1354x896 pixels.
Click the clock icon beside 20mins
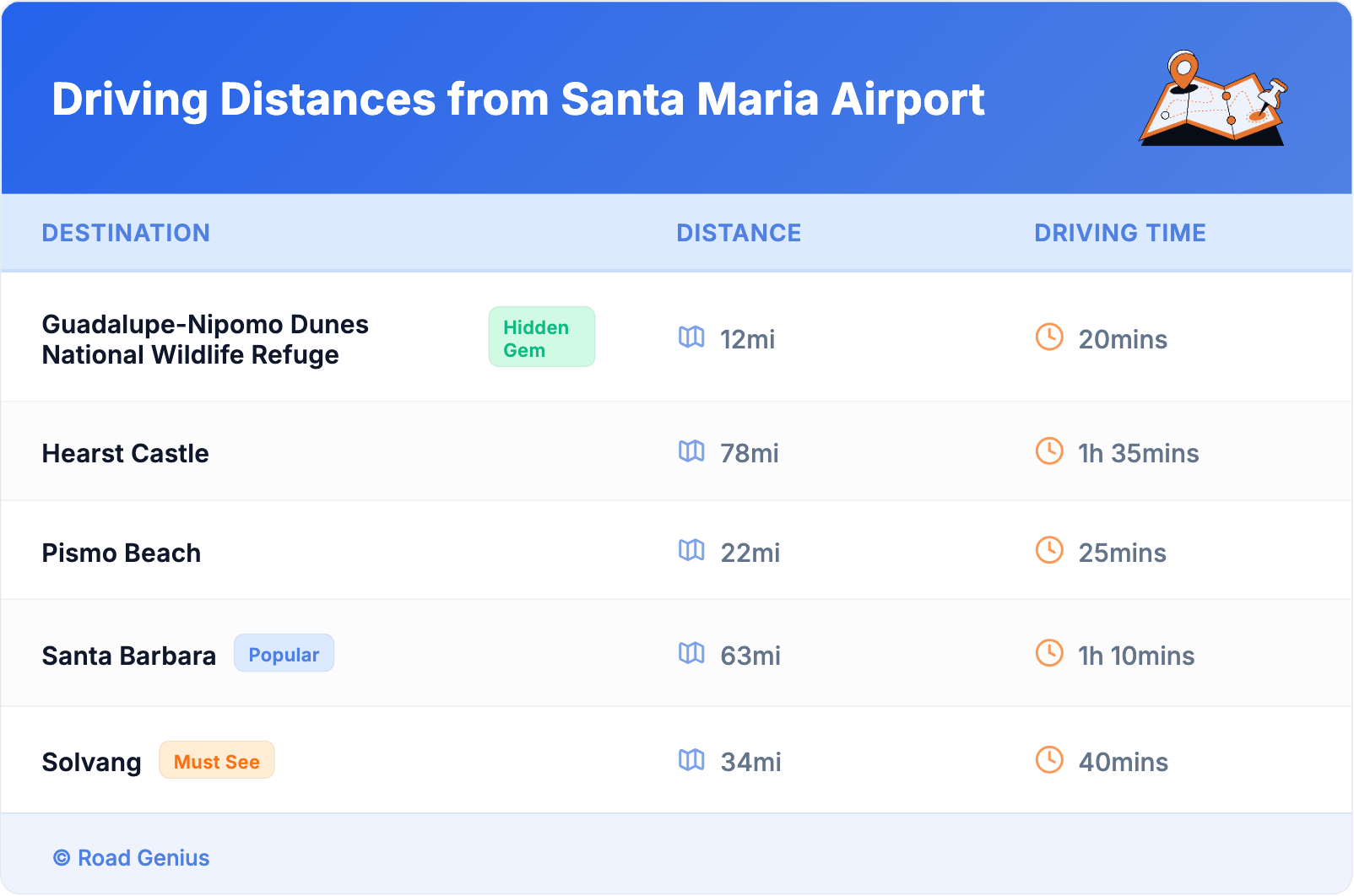[x=1049, y=337]
